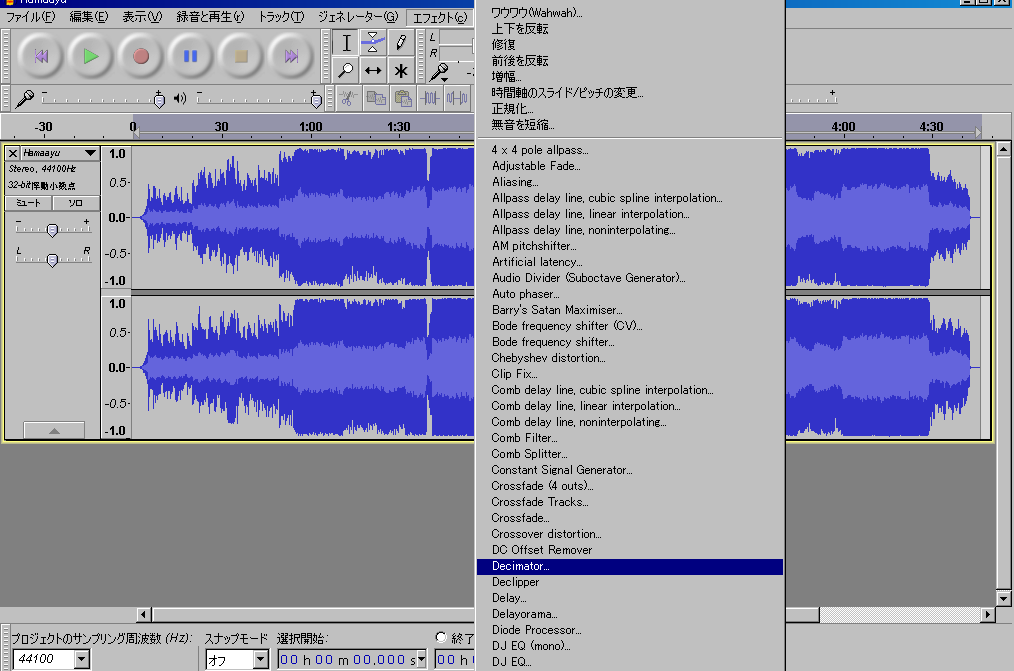Choose the Adjustable Fade... effect

pyautogui.click(x=630, y=166)
